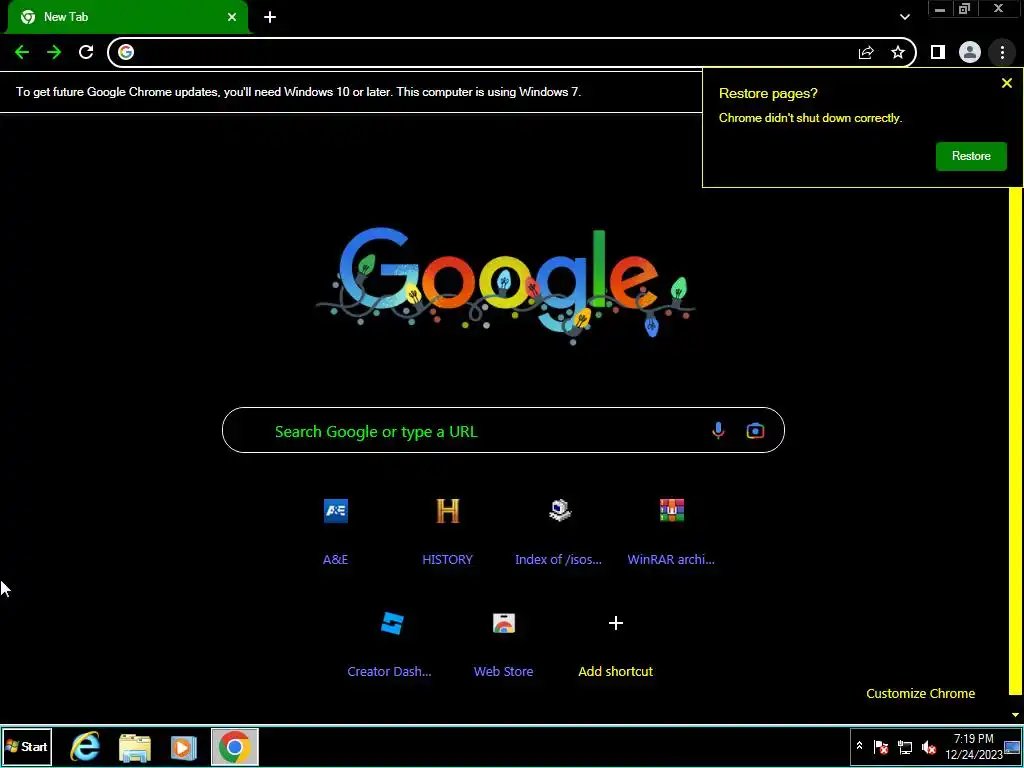The height and width of the screenshot is (768, 1024).
Task: Click the Google holiday doodle logo
Action: [505, 285]
